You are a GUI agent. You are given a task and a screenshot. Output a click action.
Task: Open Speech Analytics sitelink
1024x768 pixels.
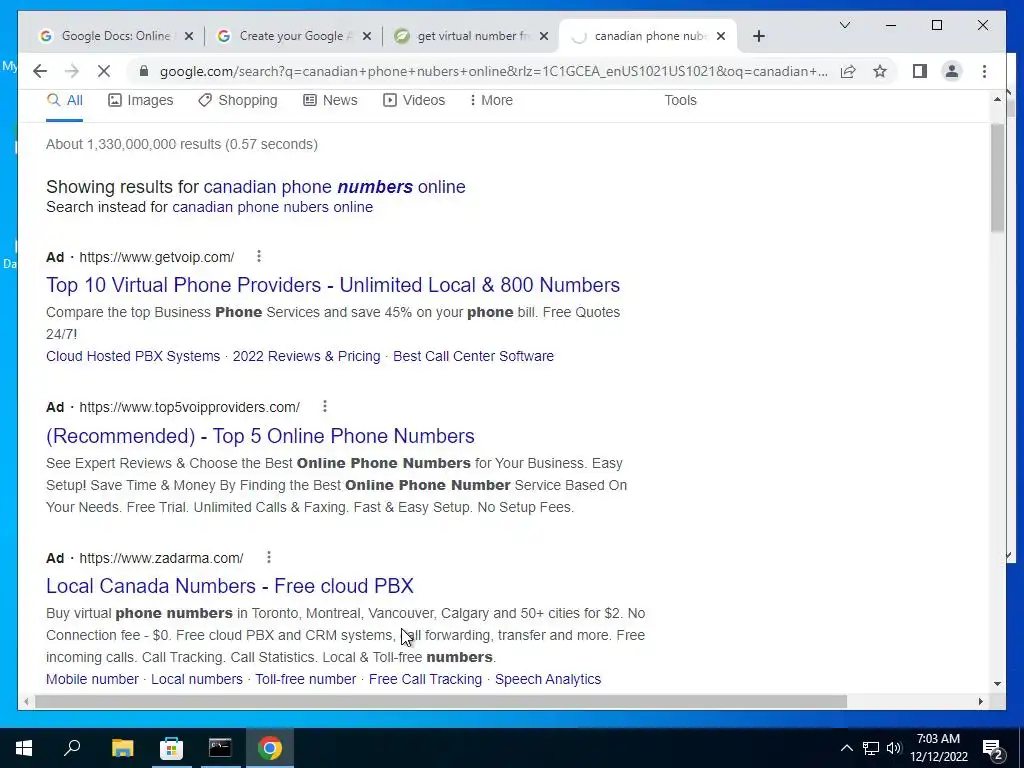[x=548, y=679]
